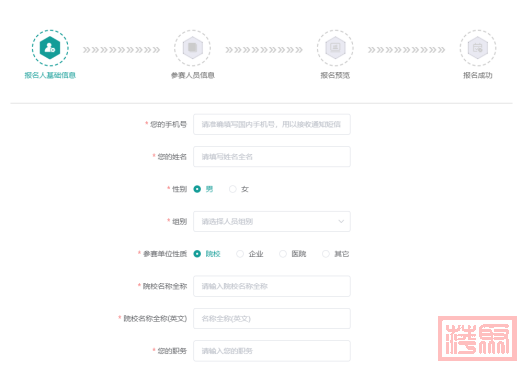The height and width of the screenshot is (366, 523).
Task: Click the 报名人基础信息 step label
Action: point(50,75)
